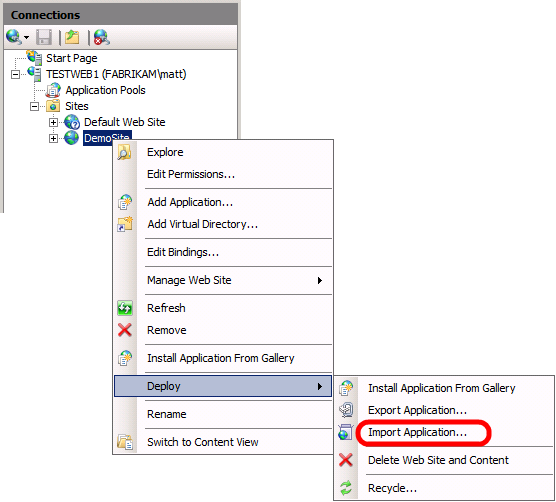The height and width of the screenshot is (502, 556).
Task: Collapse the Sites tree node
Action: point(34,106)
